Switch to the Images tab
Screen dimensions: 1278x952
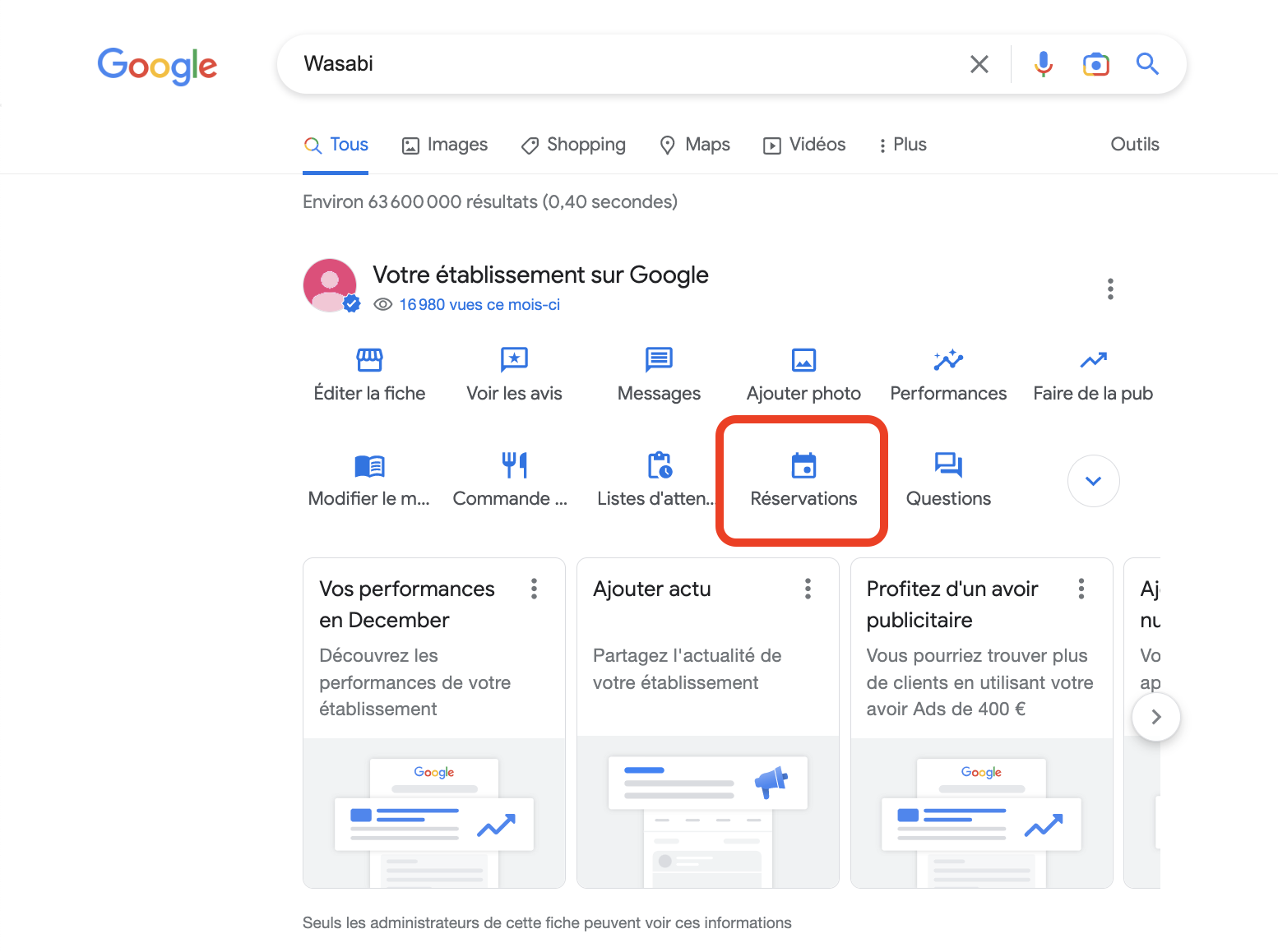(444, 145)
